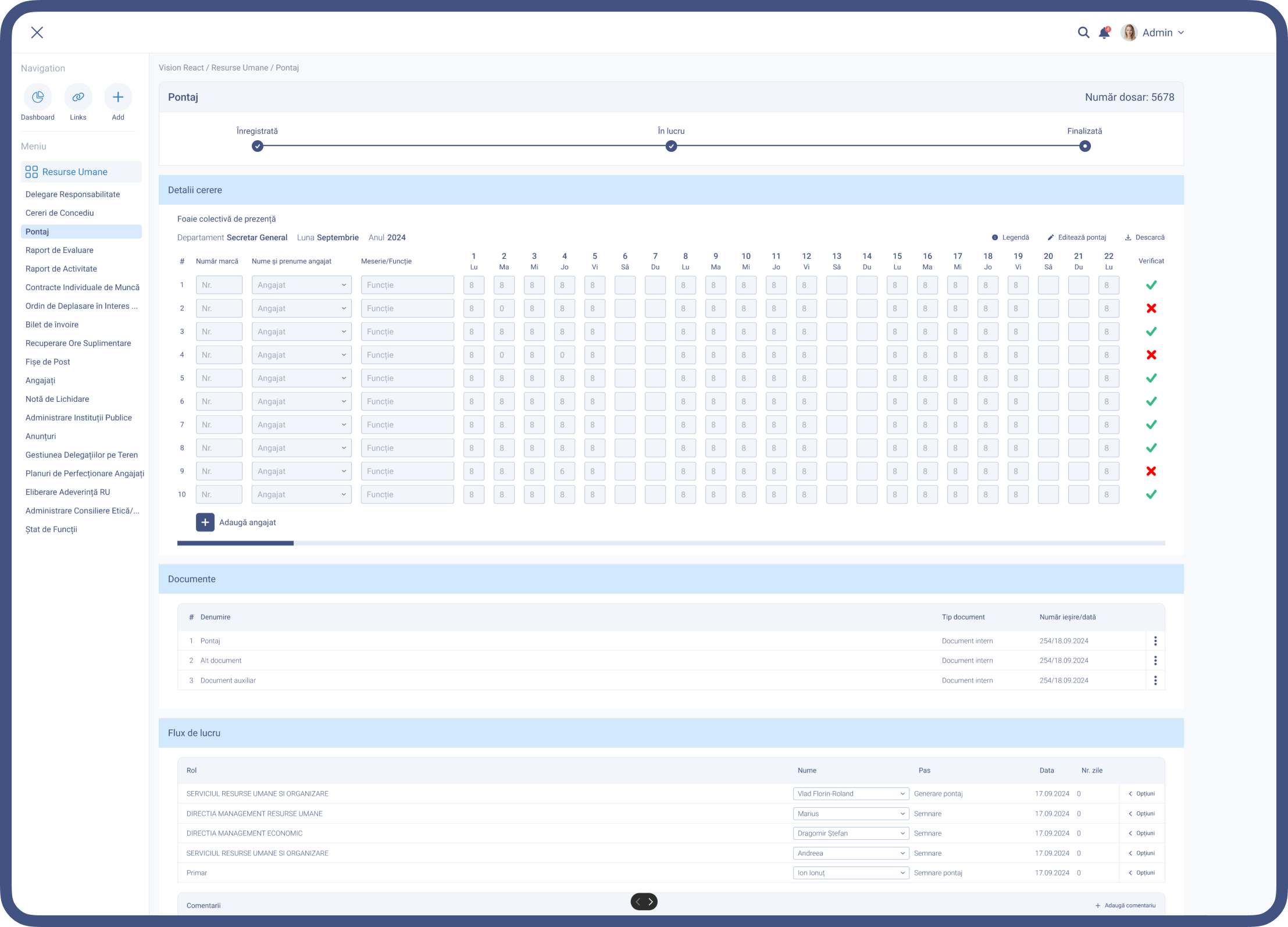The image size is (1288, 927).
Task: Expand the Angajat dropdown in row 1
Action: pyautogui.click(x=302, y=285)
